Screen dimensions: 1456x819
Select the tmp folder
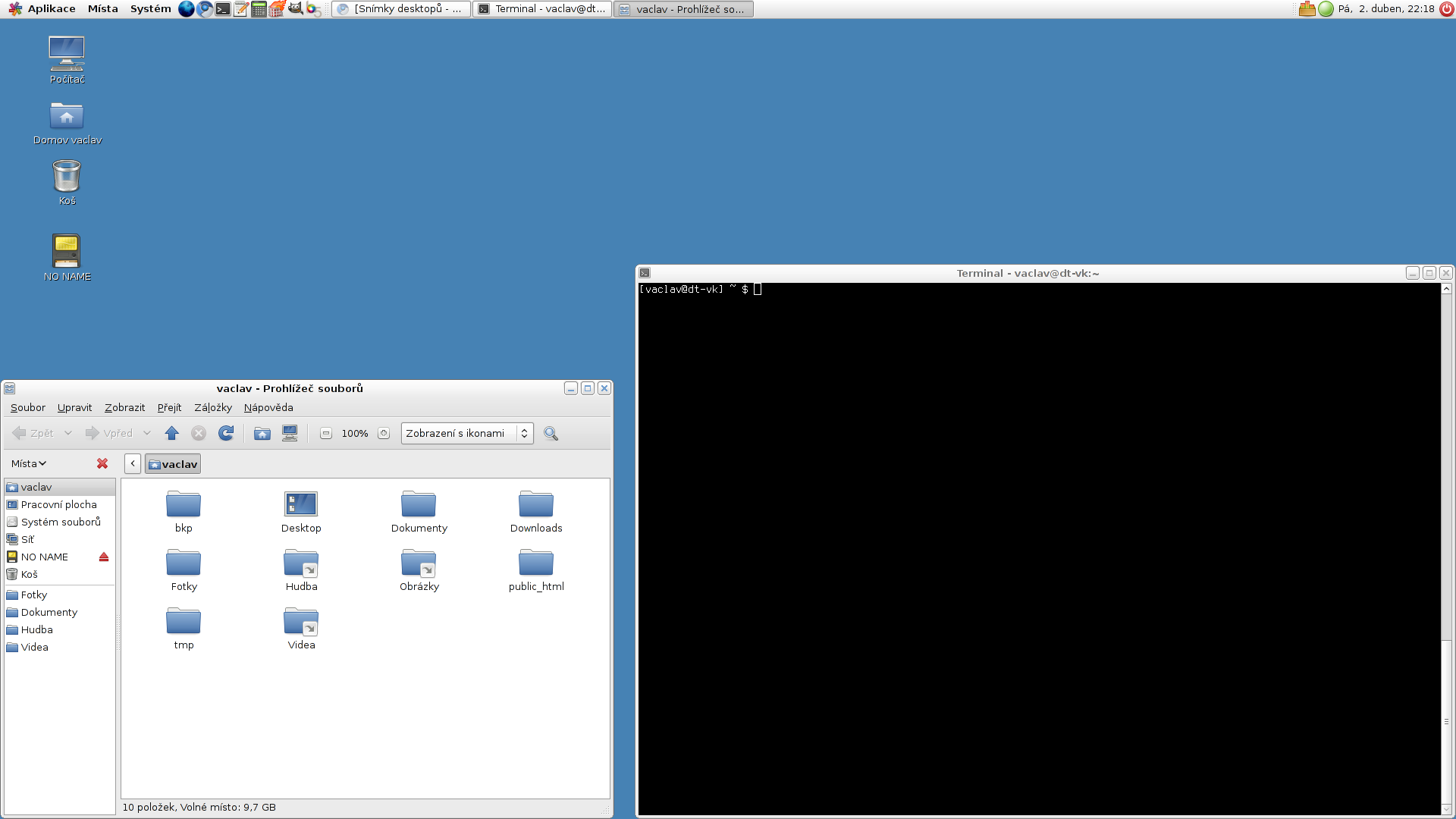pyautogui.click(x=184, y=629)
